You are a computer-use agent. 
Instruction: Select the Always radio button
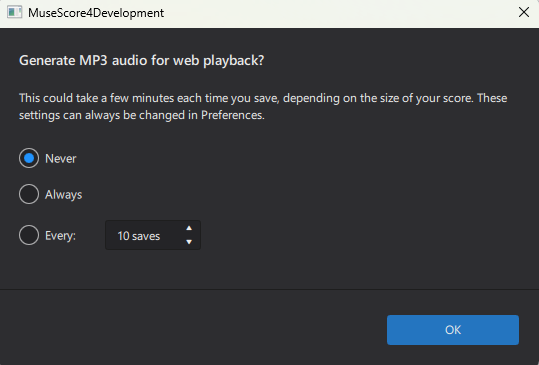(x=29, y=194)
